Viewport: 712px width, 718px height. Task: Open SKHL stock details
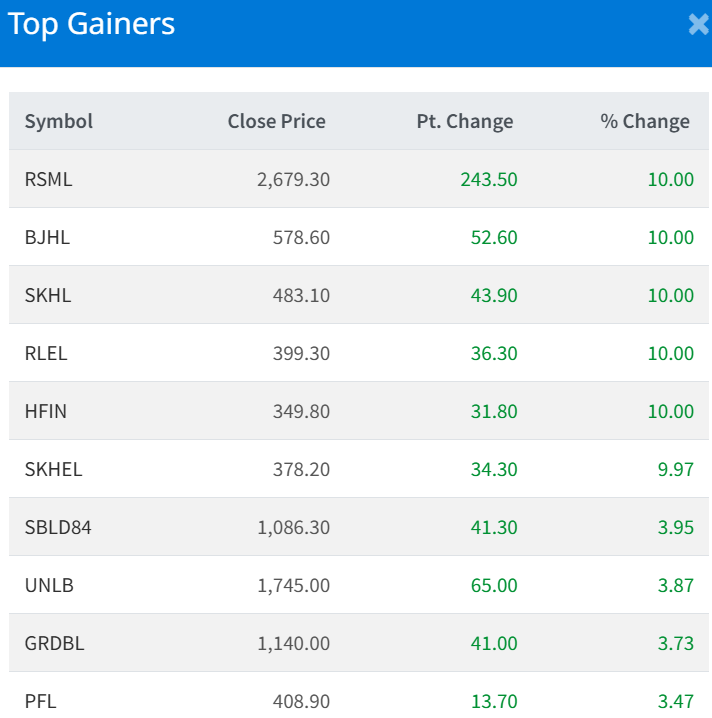[x=48, y=296]
